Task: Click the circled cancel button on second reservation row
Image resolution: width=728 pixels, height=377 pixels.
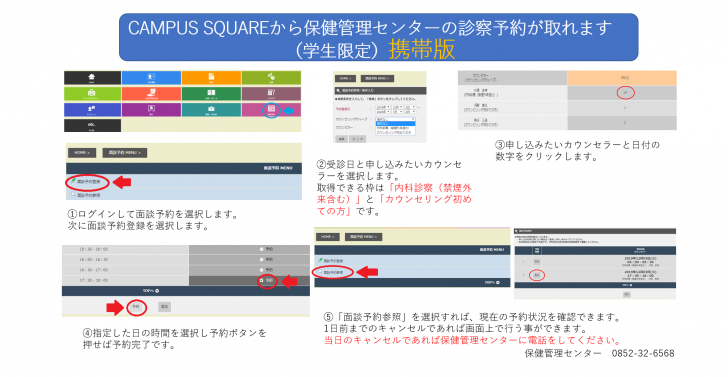Action: point(537,275)
